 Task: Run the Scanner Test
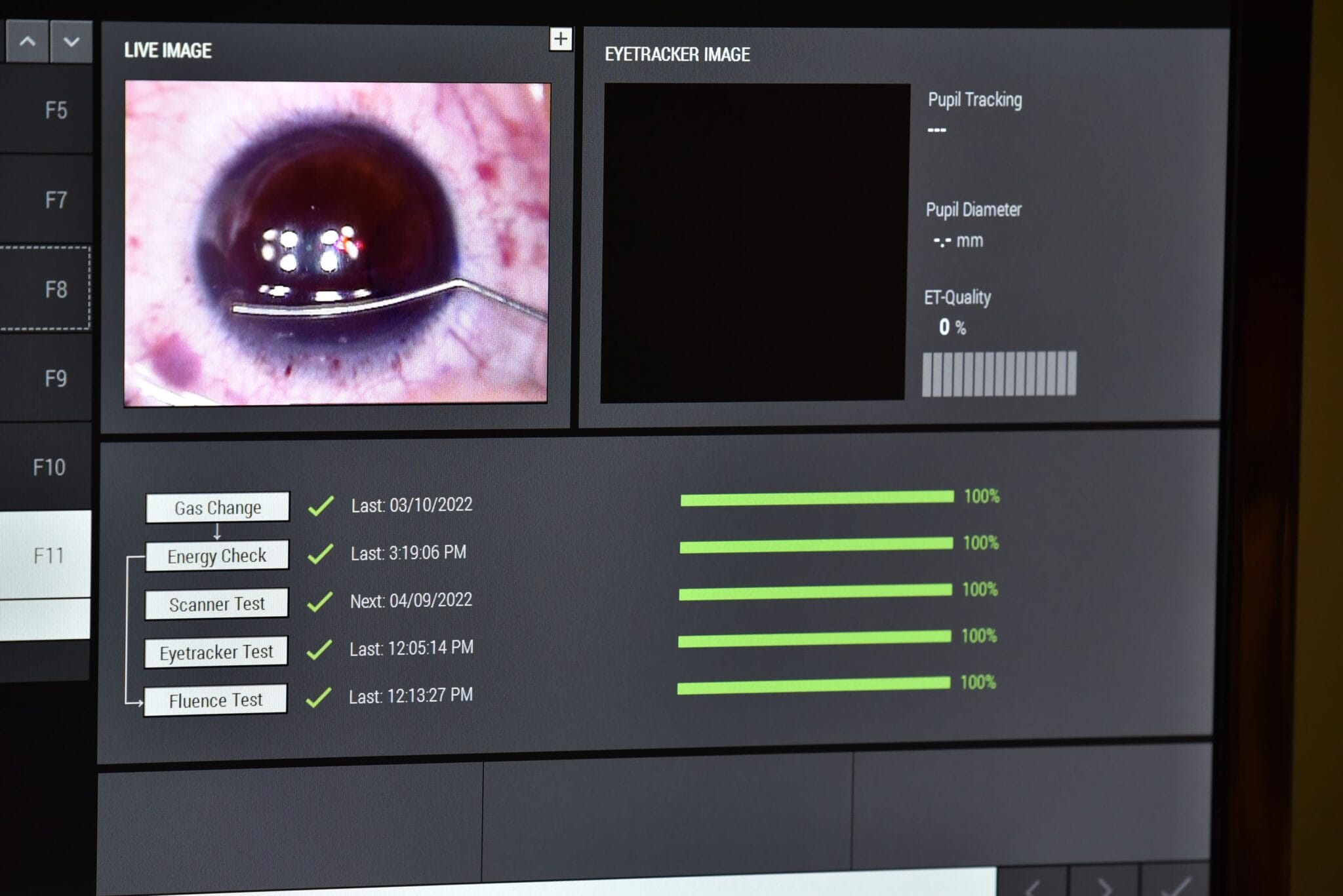(216, 604)
